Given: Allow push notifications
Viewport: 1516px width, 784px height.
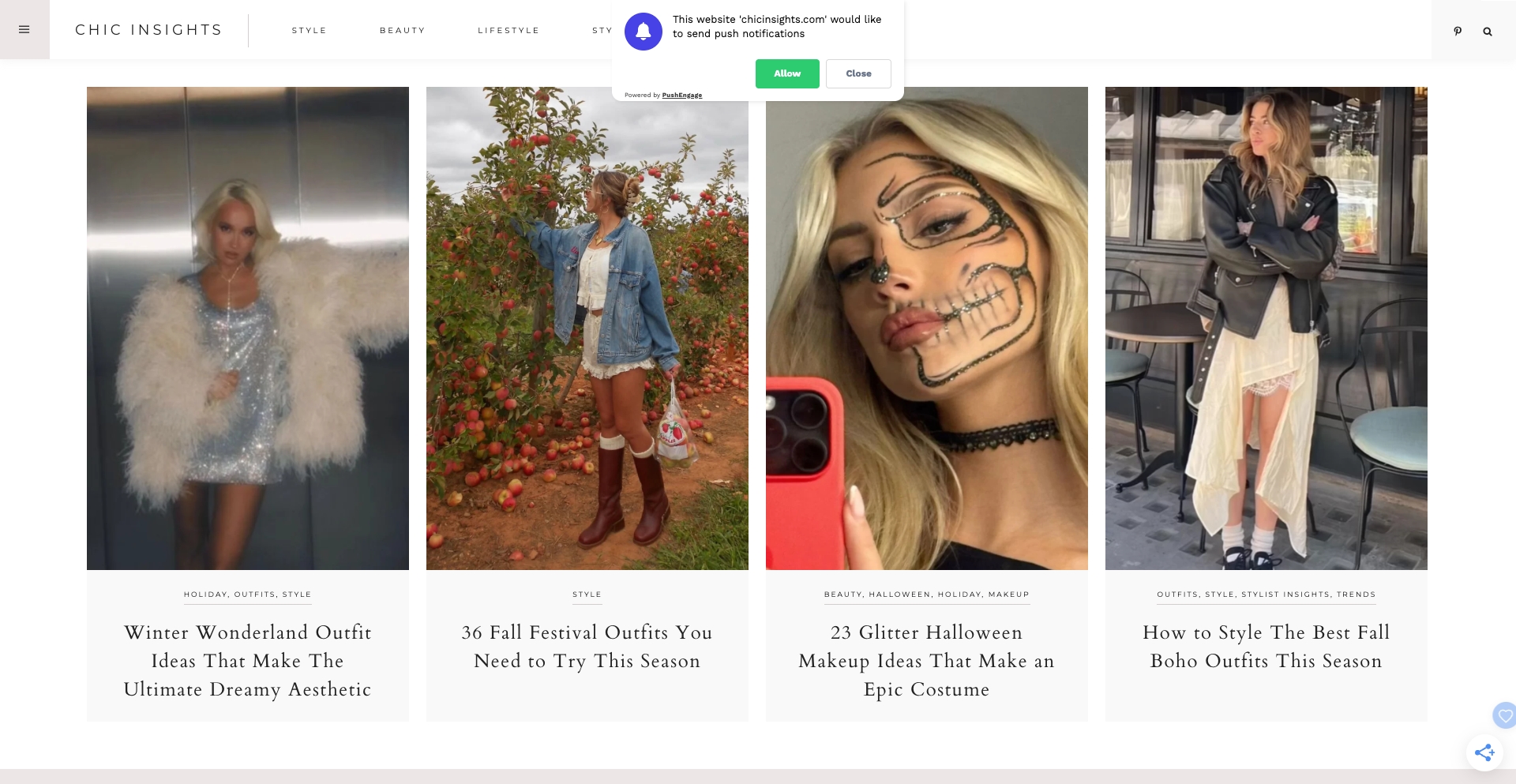Looking at the screenshot, I should (x=787, y=73).
